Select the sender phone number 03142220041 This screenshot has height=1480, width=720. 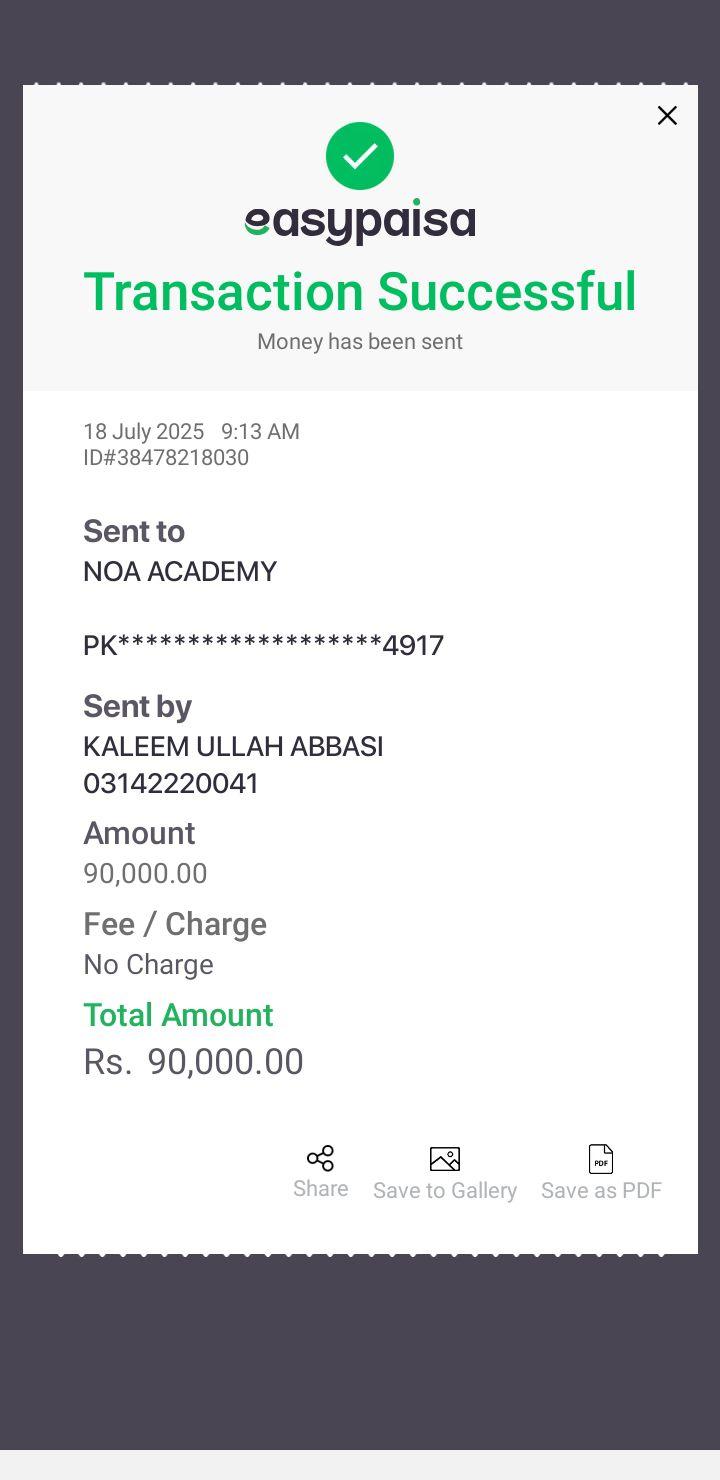171,784
